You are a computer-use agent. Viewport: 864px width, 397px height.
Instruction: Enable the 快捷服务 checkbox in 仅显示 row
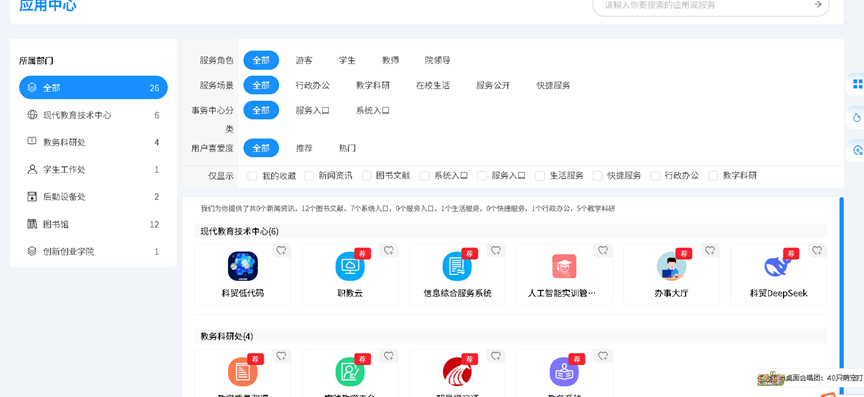coord(597,176)
